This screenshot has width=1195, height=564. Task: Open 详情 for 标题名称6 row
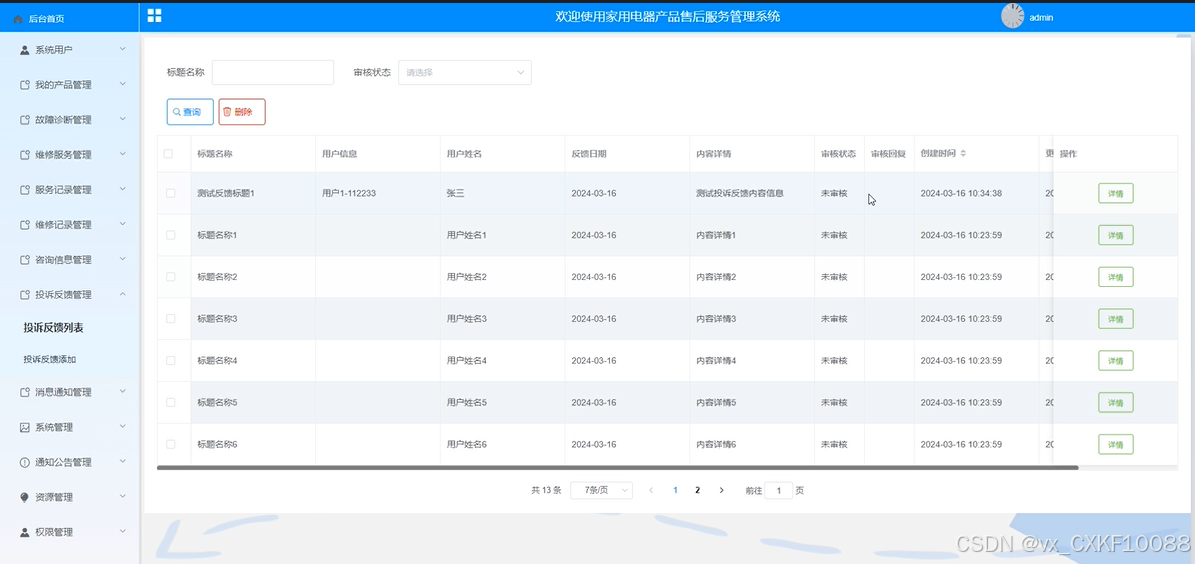tap(1116, 444)
